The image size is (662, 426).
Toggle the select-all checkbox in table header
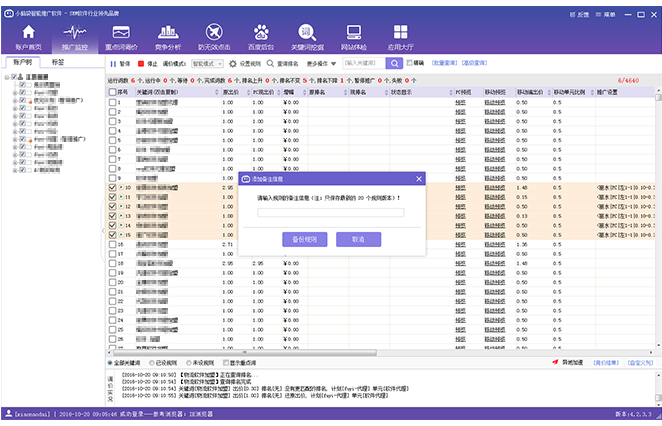pyautogui.click(x=112, y=92)
